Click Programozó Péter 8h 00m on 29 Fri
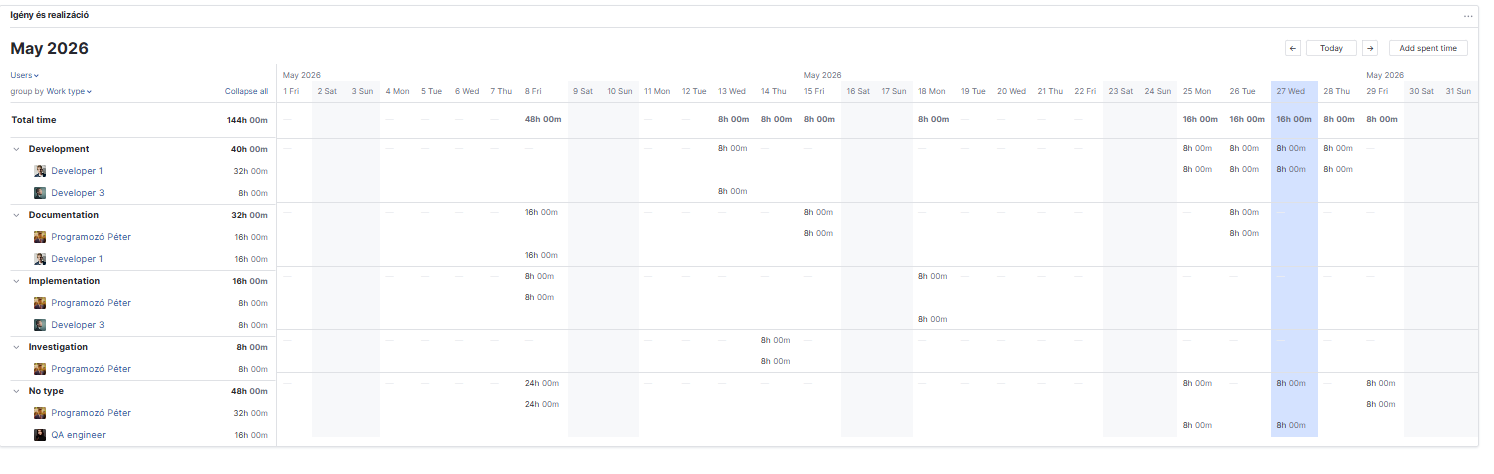Screen dimensions: 1494x474 1382,404
